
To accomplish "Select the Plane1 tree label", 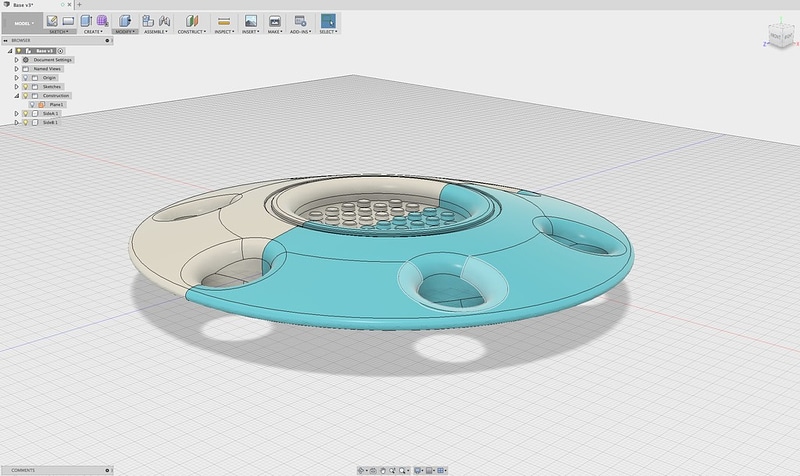I will (56, 105).
